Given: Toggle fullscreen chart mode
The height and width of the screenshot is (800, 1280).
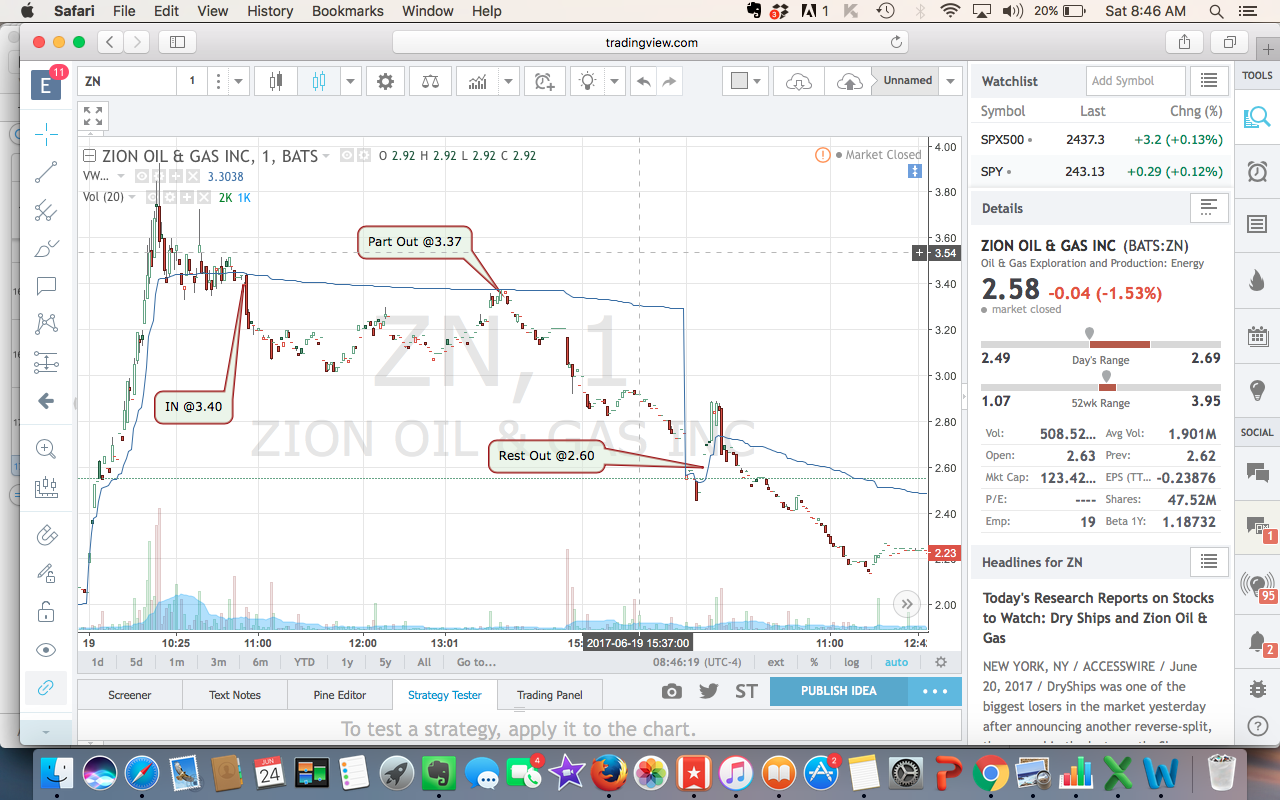Looking at the screenshot, I should (93, 116).
